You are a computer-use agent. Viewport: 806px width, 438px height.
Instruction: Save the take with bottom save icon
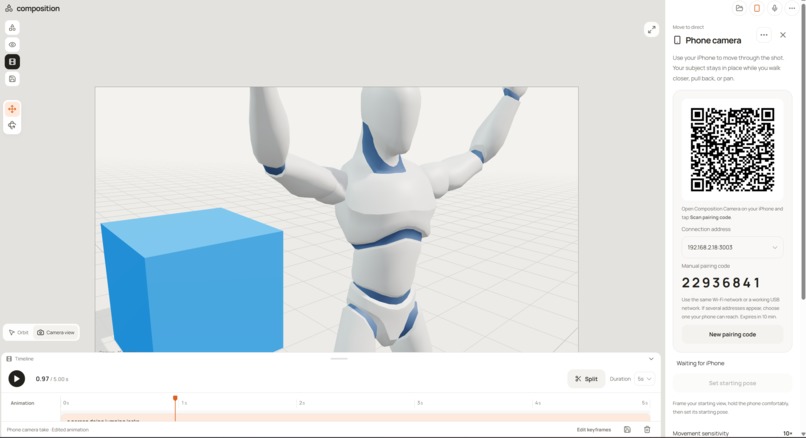(x=627, y=430)
